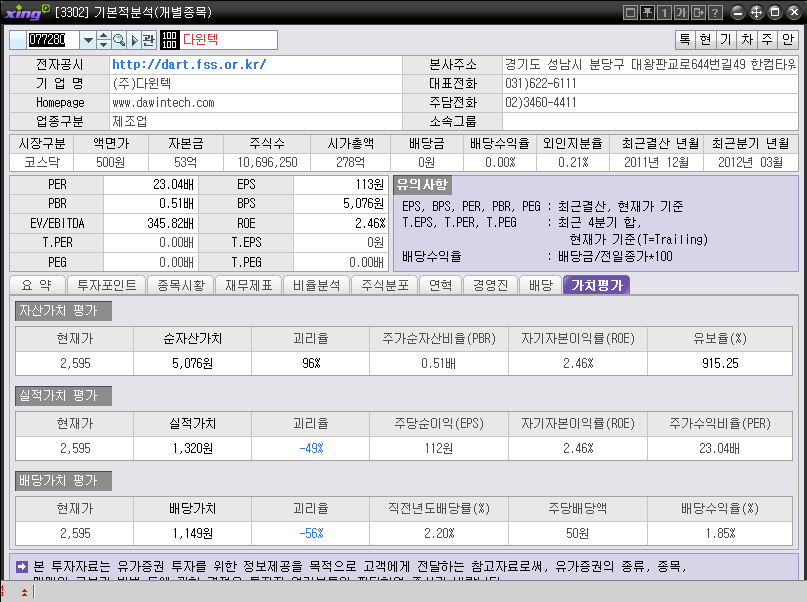This screenshot has width=807, height=602.
Task: Click the 실적가치 value 1,320원
Action: coord(192,448)
